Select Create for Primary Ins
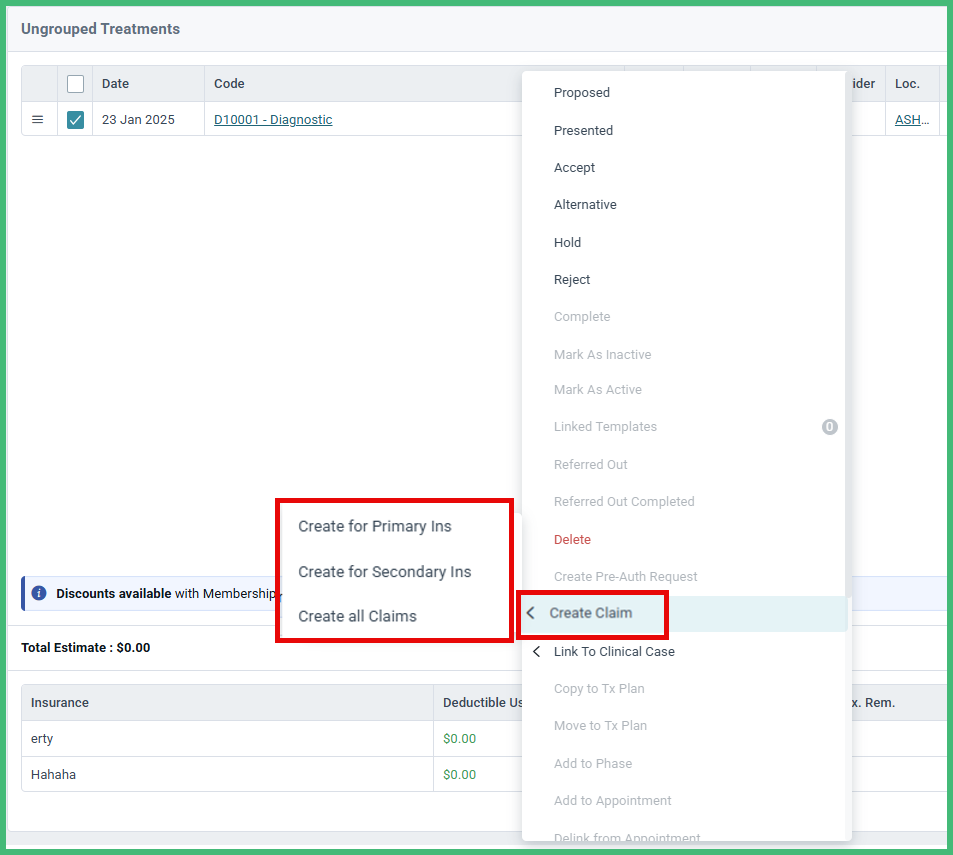This screenshot has width=953, height=855. [375, 526]
